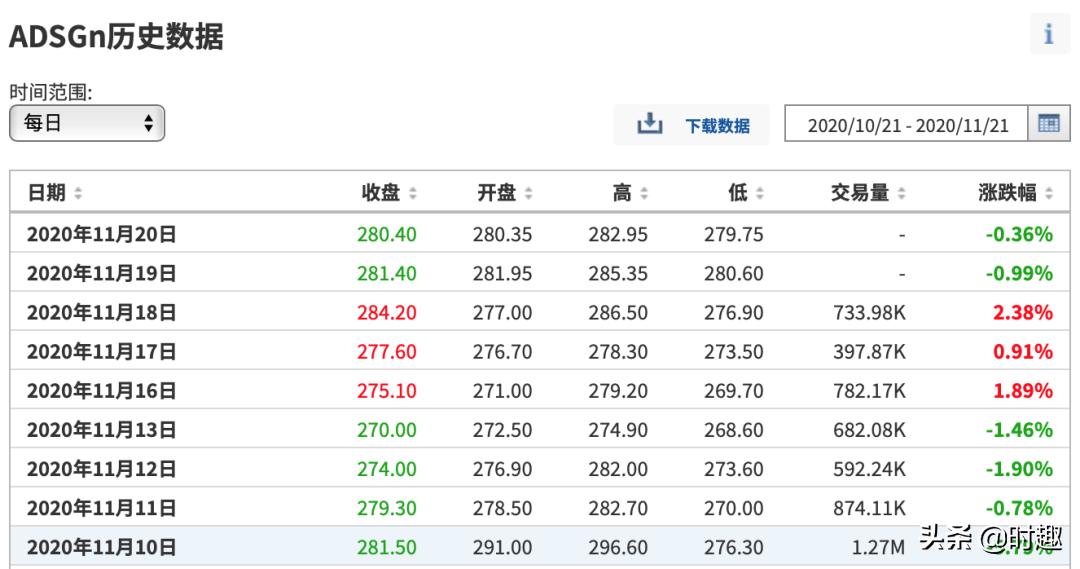Click opening price 291.00
Screen dimensions: 1080x569
[x=502, y=548]
